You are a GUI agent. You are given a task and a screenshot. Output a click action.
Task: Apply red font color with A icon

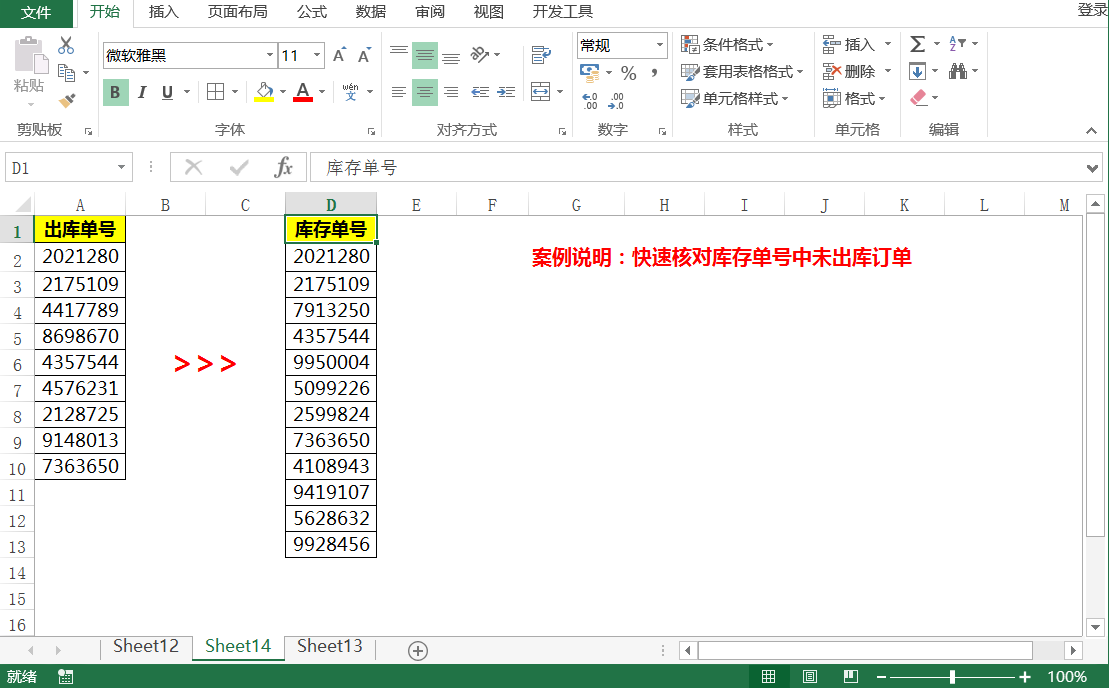(x=303, y=92)
